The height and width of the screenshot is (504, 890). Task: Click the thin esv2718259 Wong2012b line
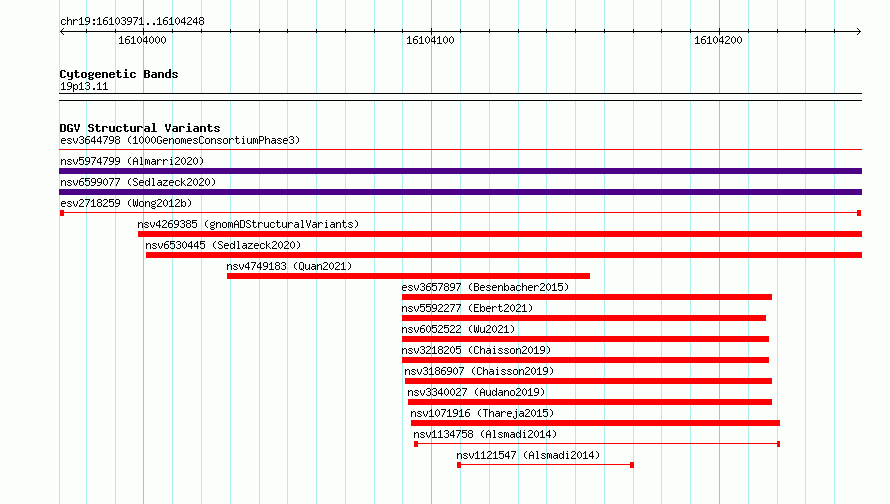(460, 213)
